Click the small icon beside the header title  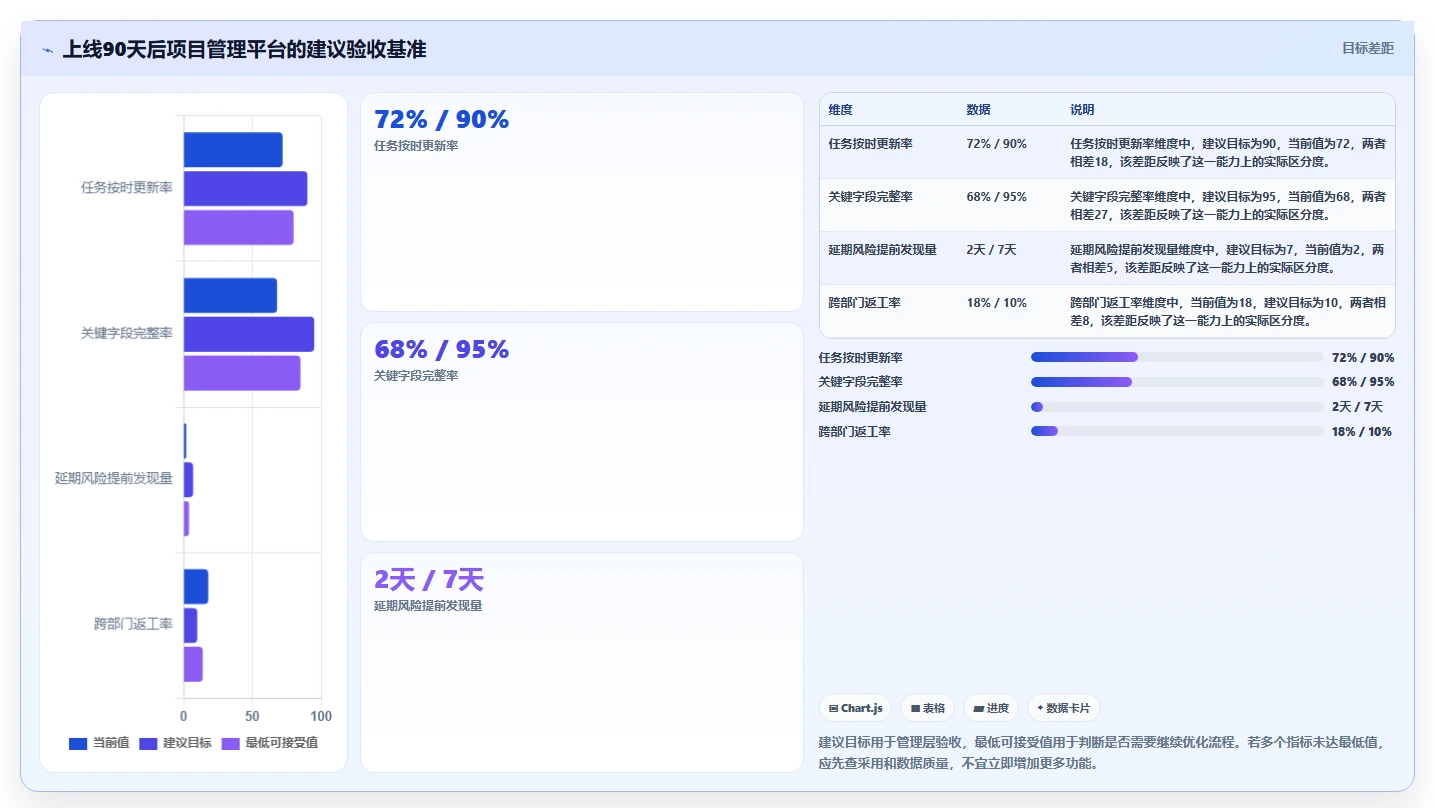[x=47, y=49]
